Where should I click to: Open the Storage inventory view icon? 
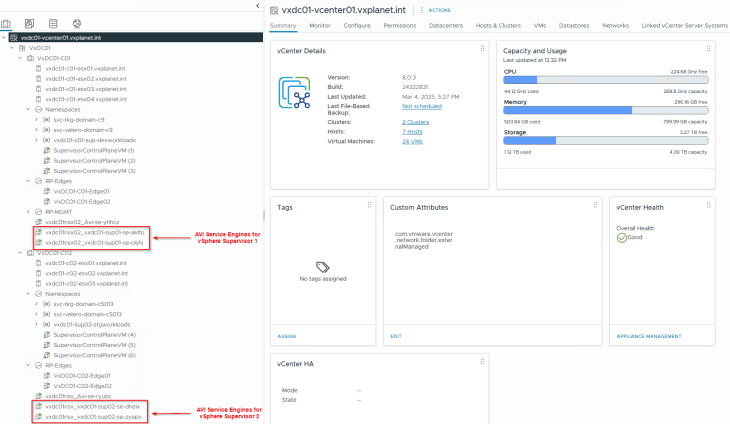(x=53, y=22)
